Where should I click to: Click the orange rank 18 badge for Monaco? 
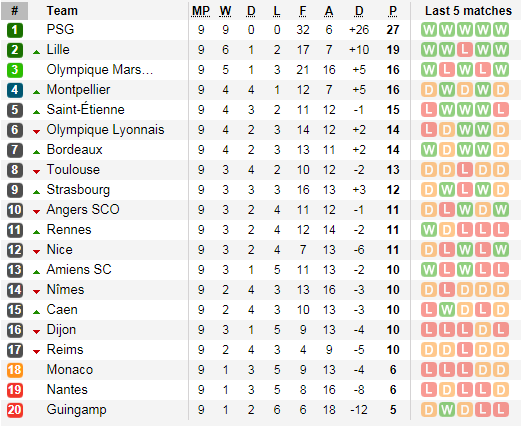point(15,370)
